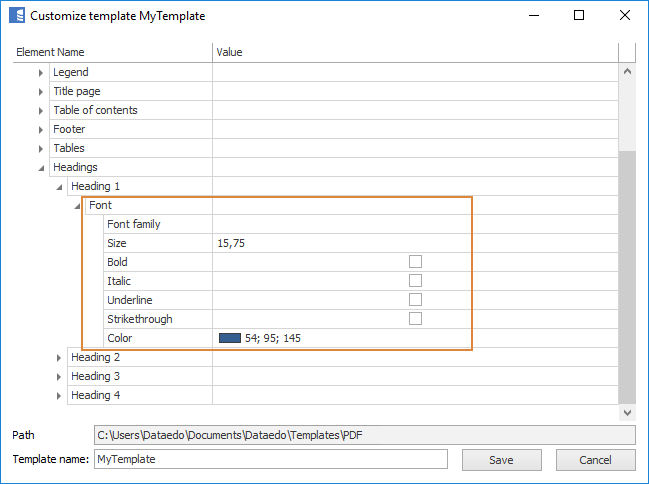This screenshot has height=484, width=649.
Task: Click the blue Color swatch
Action: (229, 338)
